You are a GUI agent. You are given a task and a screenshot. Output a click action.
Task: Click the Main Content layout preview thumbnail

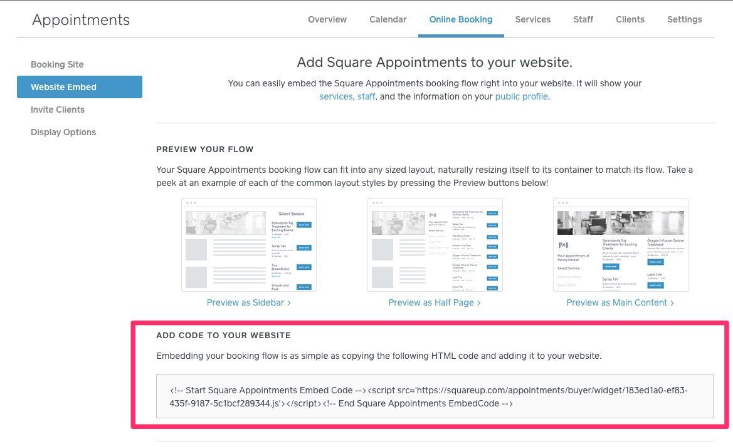pos(621,244)
